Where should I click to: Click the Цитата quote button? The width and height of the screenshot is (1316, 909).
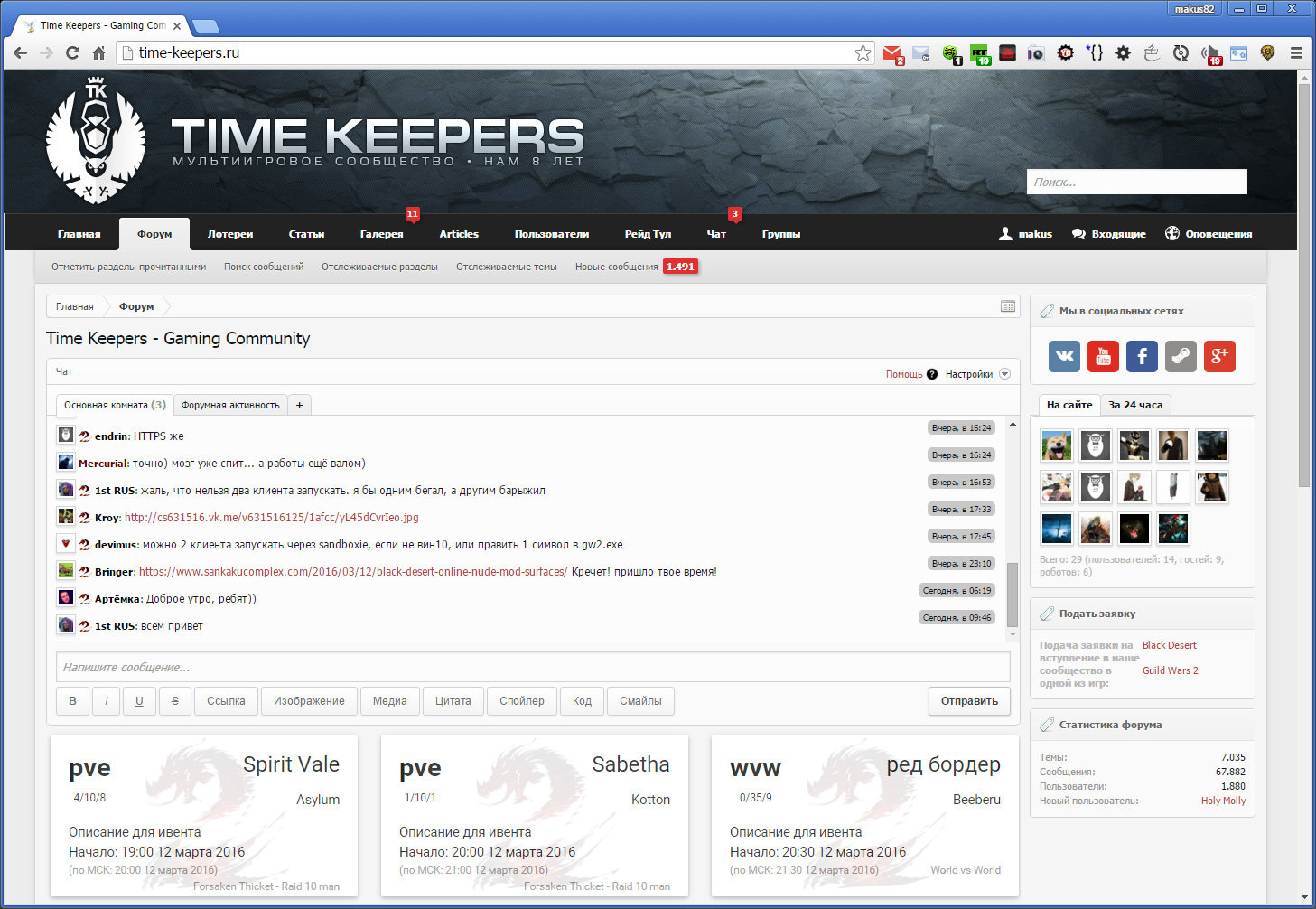pyautogui.click(x=453, y=701)
